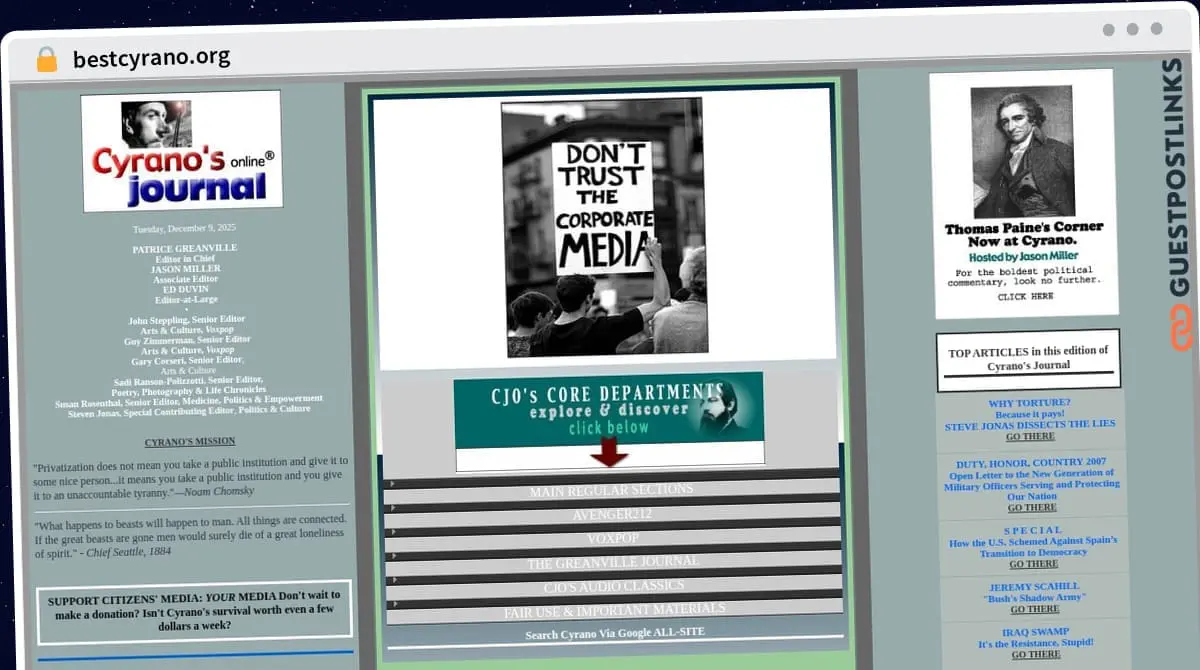Click the Susan Rosenthal, Senior Editor line
Viewport: 1200px width, 670px height.
tap(189, 399)
